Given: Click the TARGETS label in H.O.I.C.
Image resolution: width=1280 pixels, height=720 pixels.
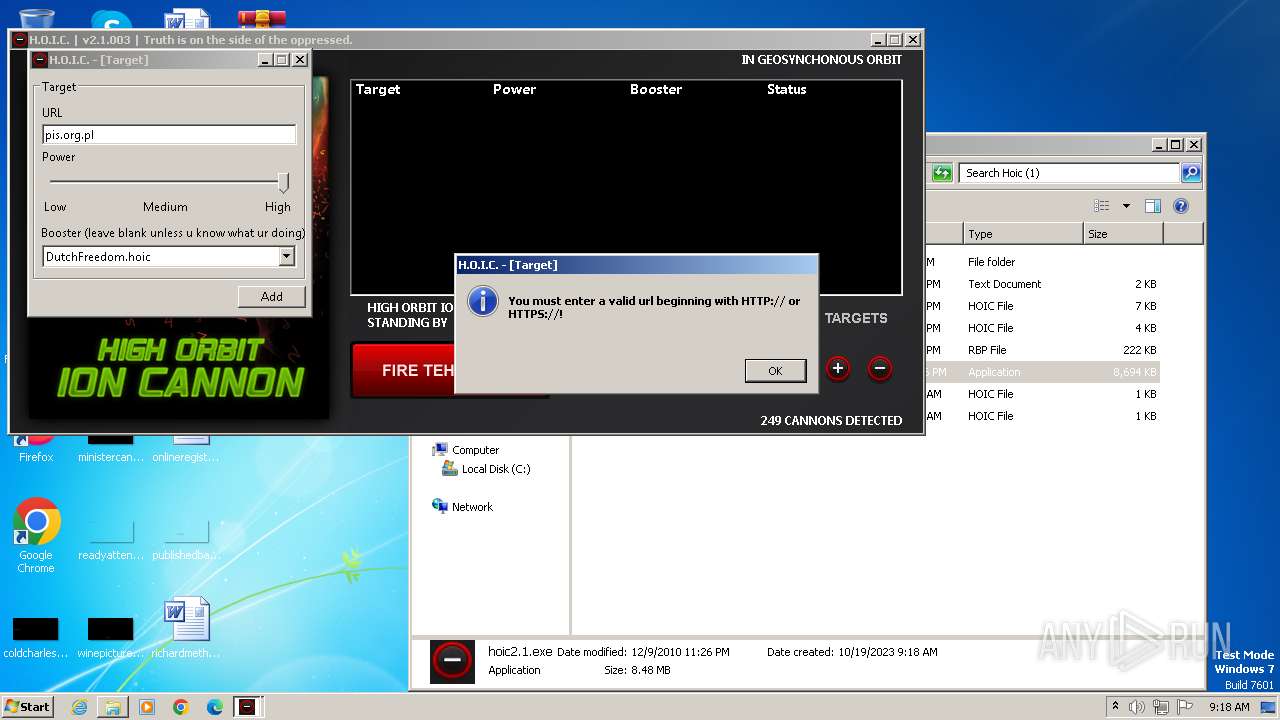Looking at the screenshot, I should [x=856, y=318].
